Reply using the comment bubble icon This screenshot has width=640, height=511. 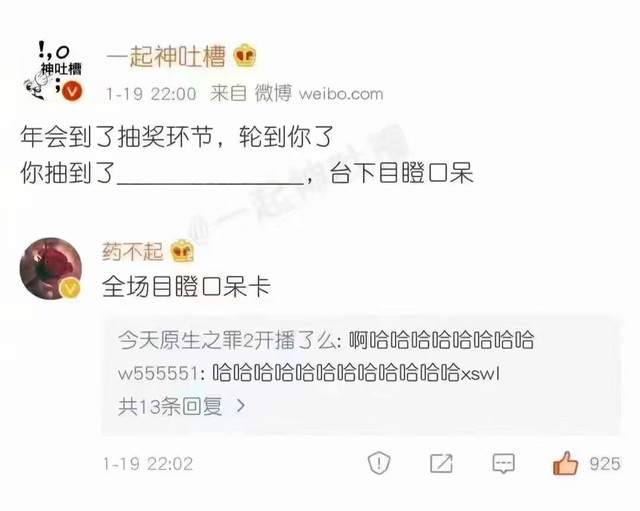[503, 464]
